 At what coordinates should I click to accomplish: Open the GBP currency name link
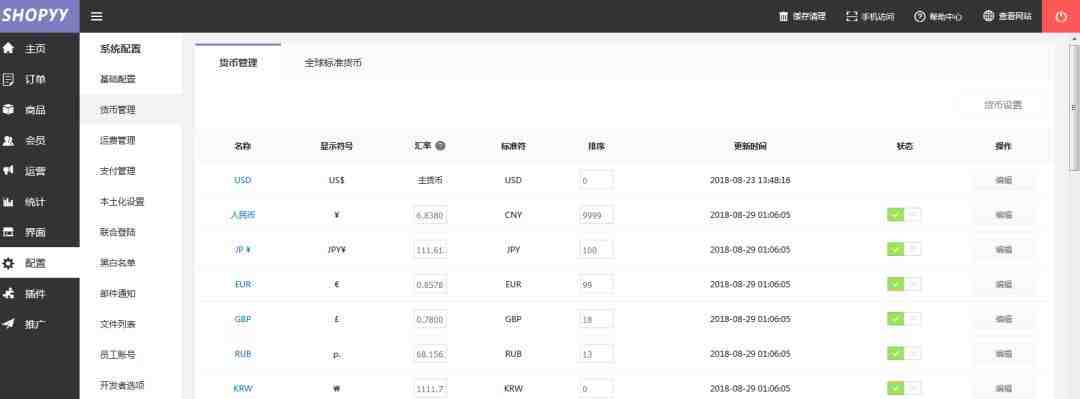242,319
